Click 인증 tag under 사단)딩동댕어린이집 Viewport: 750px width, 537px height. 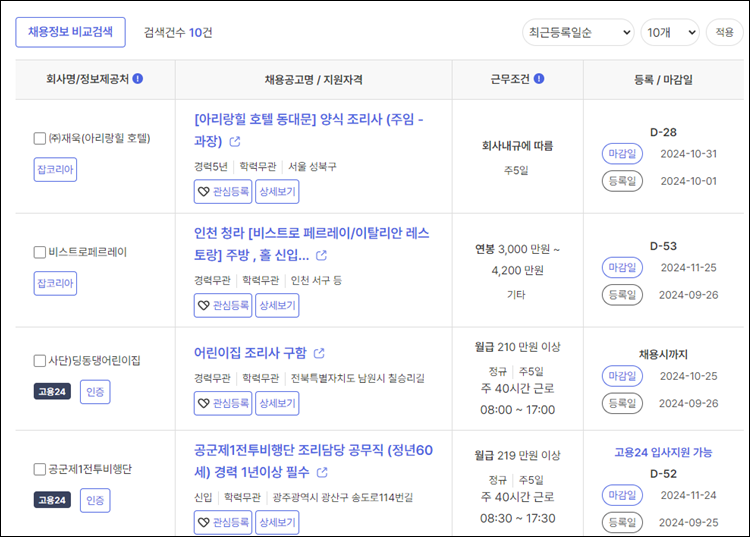95,392
